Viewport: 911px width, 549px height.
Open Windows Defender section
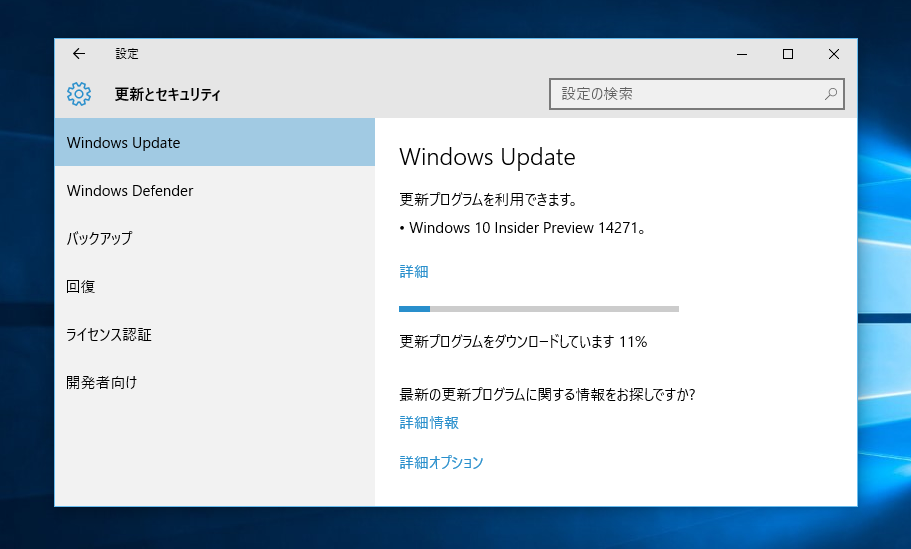click(215, 191)
